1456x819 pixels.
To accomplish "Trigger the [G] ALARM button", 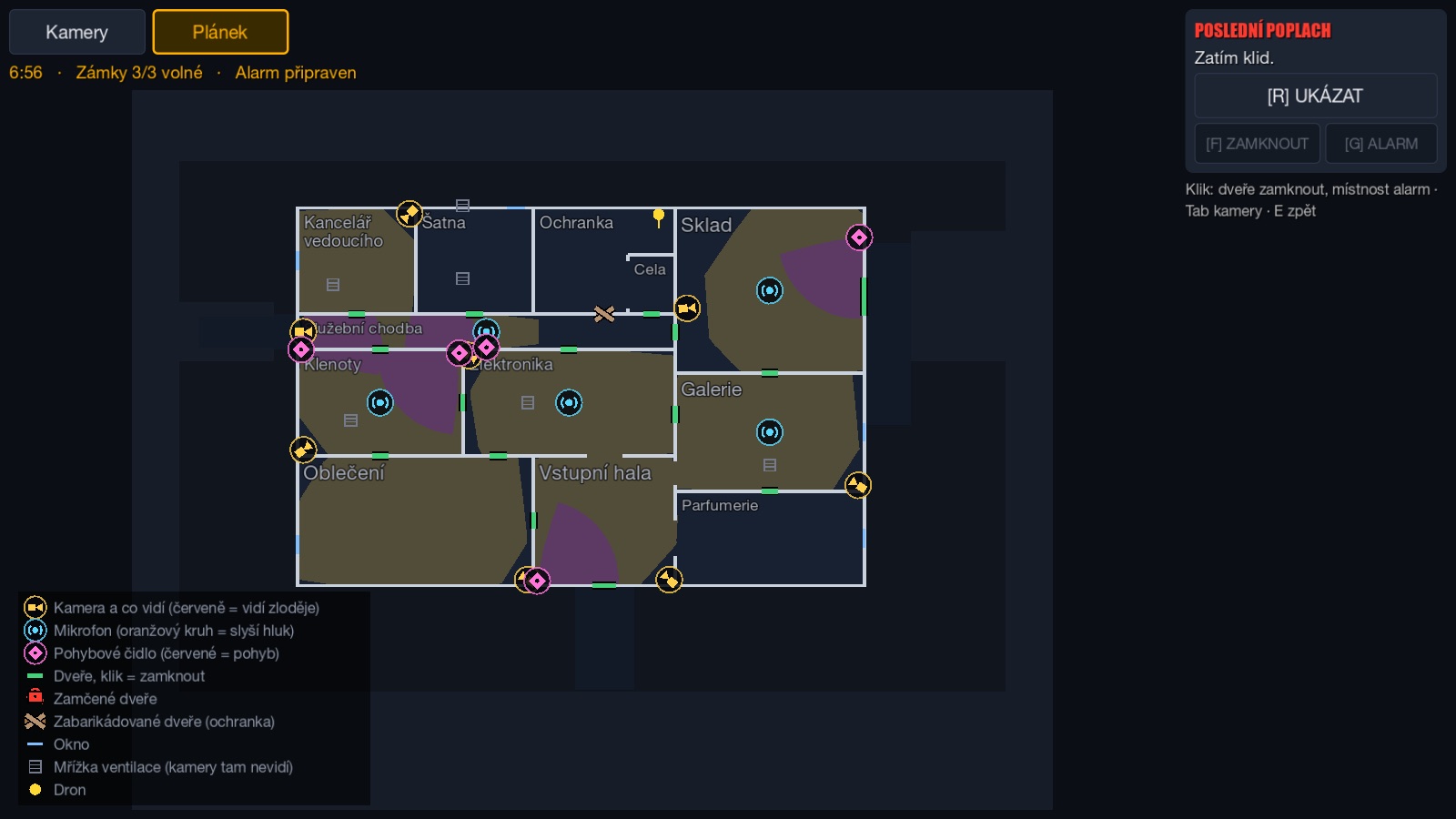I will point(1381,144).
